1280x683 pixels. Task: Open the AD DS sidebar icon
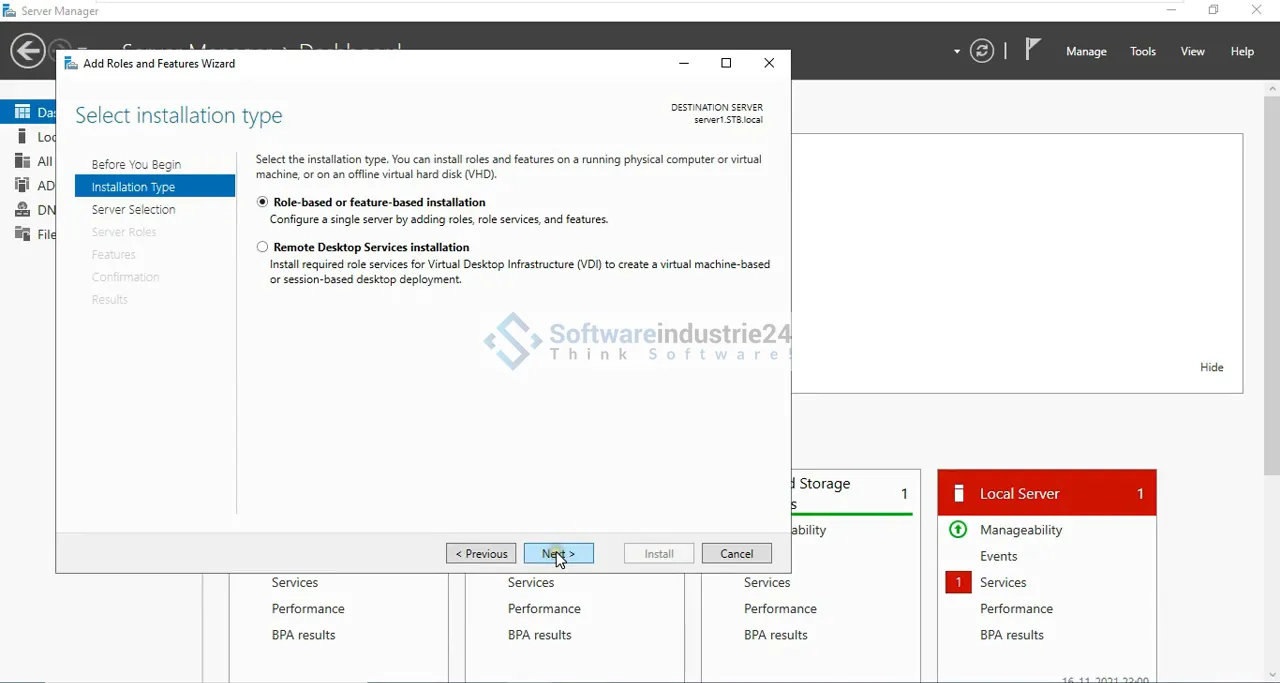coord(22,185)
